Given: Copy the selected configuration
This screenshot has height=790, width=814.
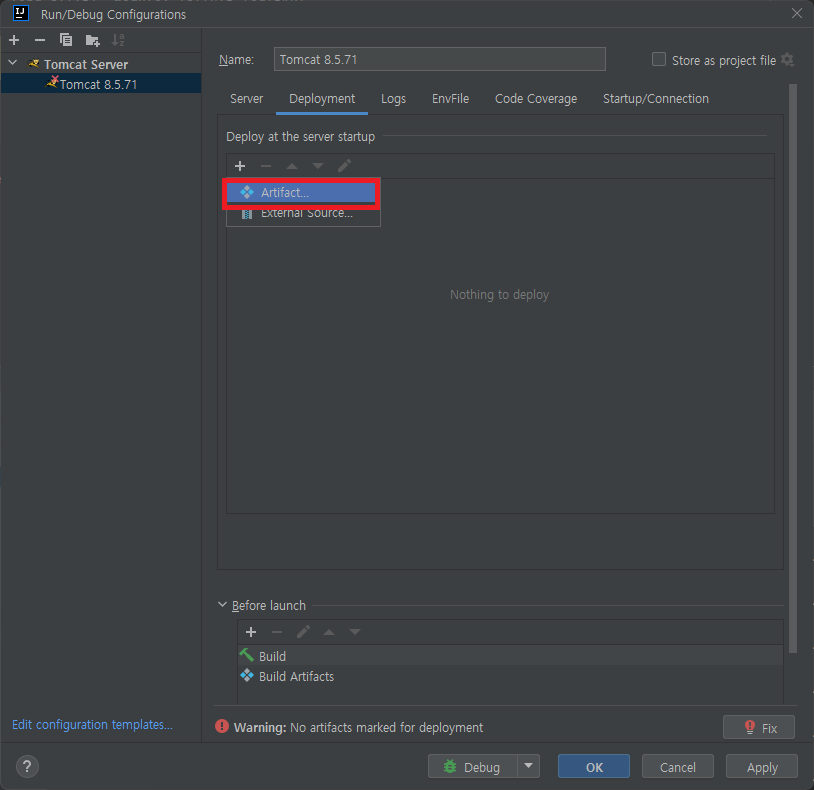Looking at the screenshot, I should pyautogui.click(x=66, y=40).
